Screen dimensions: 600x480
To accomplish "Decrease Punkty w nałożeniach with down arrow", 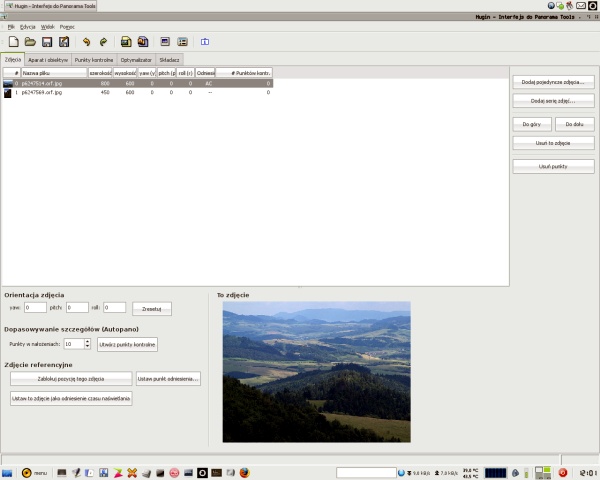I will pos(88,346).
